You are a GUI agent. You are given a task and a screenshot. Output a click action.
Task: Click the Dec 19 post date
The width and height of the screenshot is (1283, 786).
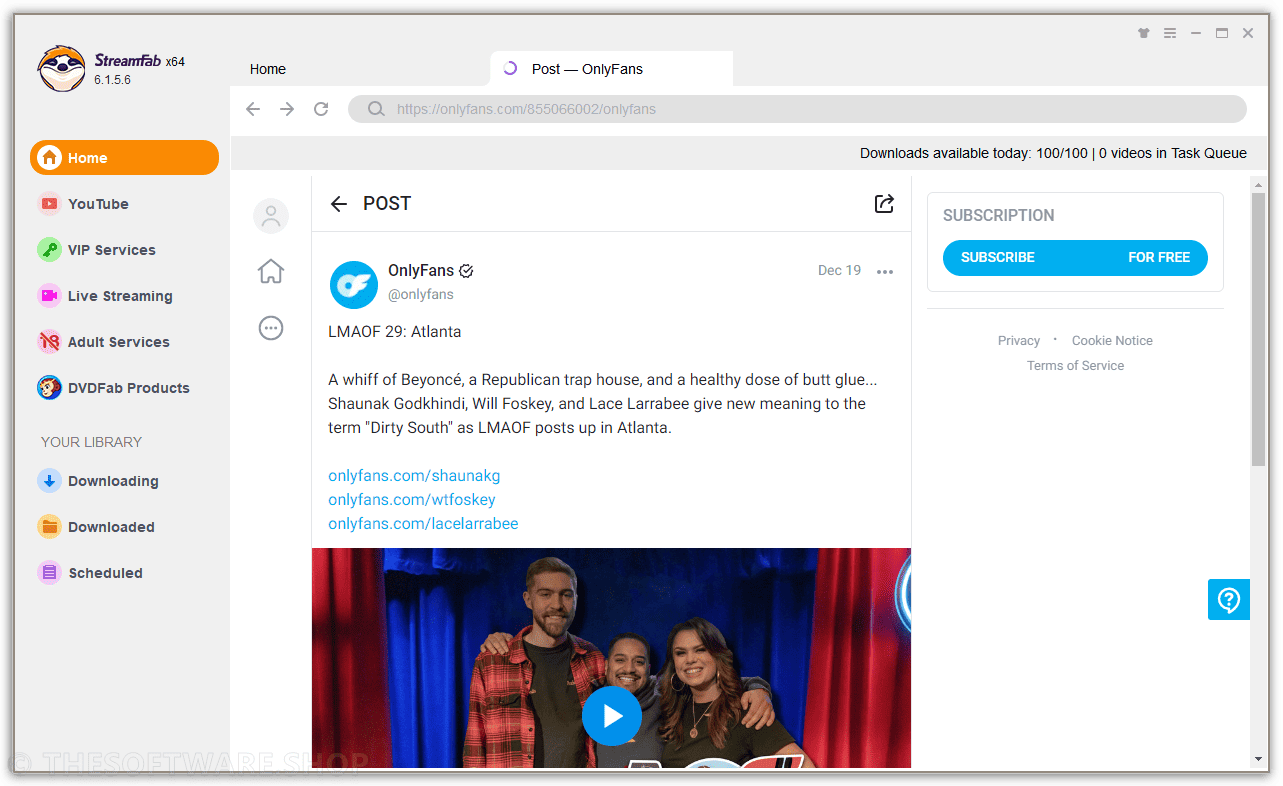coord(839,271)
